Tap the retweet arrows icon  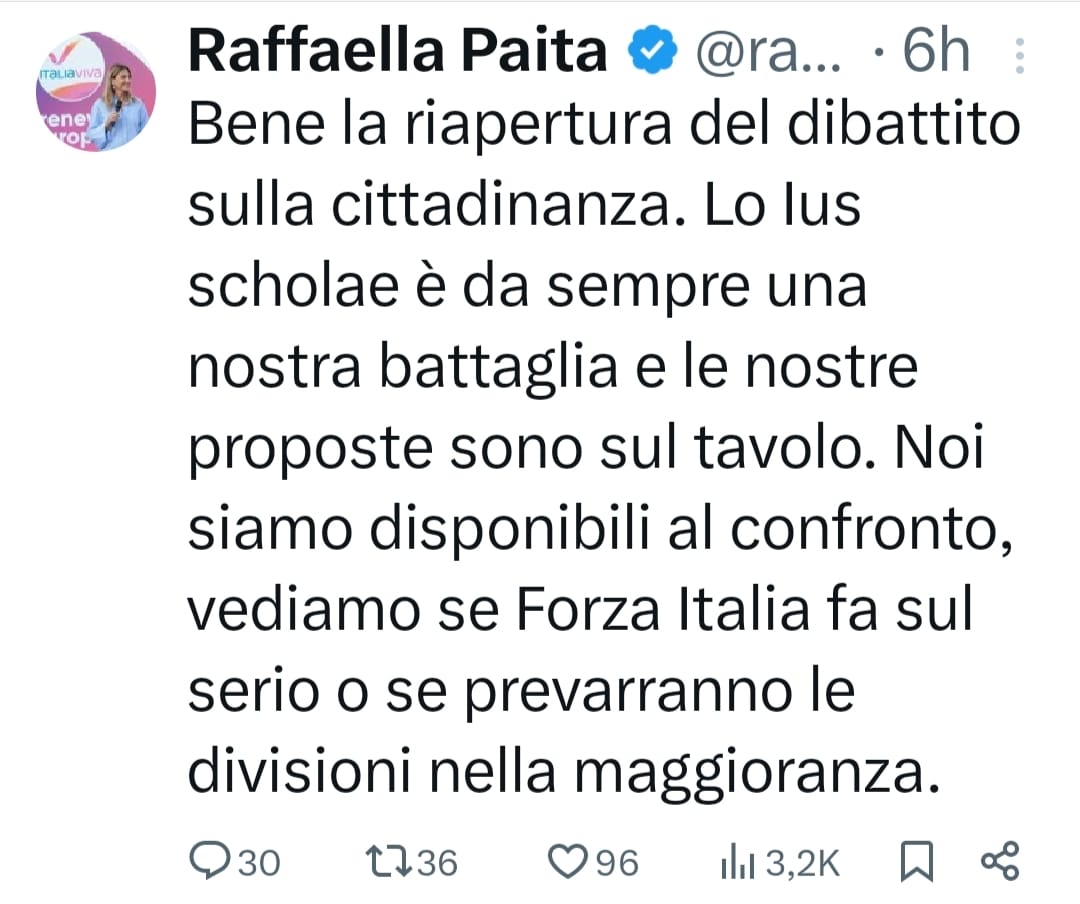(x=387, y=861)
